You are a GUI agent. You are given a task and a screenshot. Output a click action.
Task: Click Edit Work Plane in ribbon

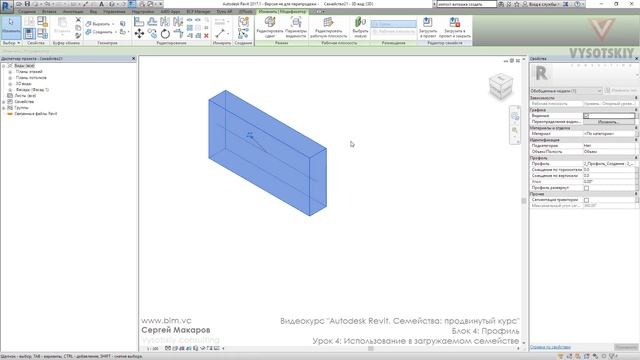329,27
